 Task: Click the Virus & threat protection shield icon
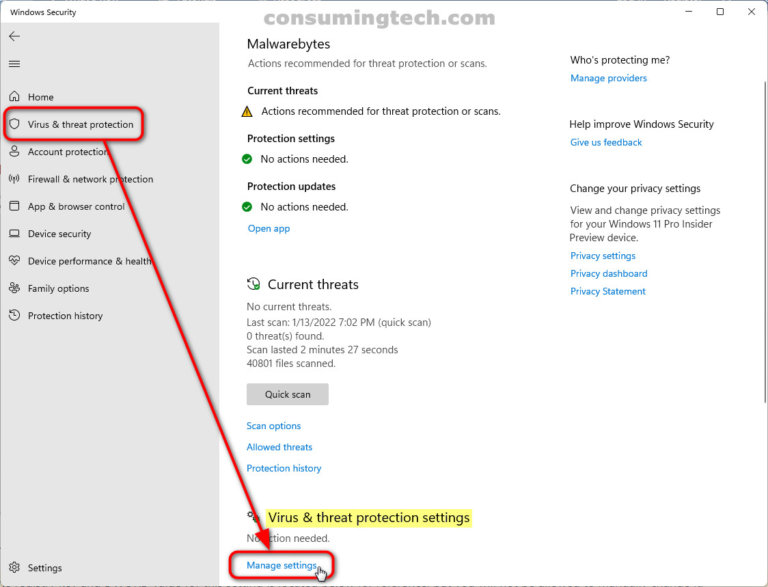pyautogui.click(x=14, y=125)
